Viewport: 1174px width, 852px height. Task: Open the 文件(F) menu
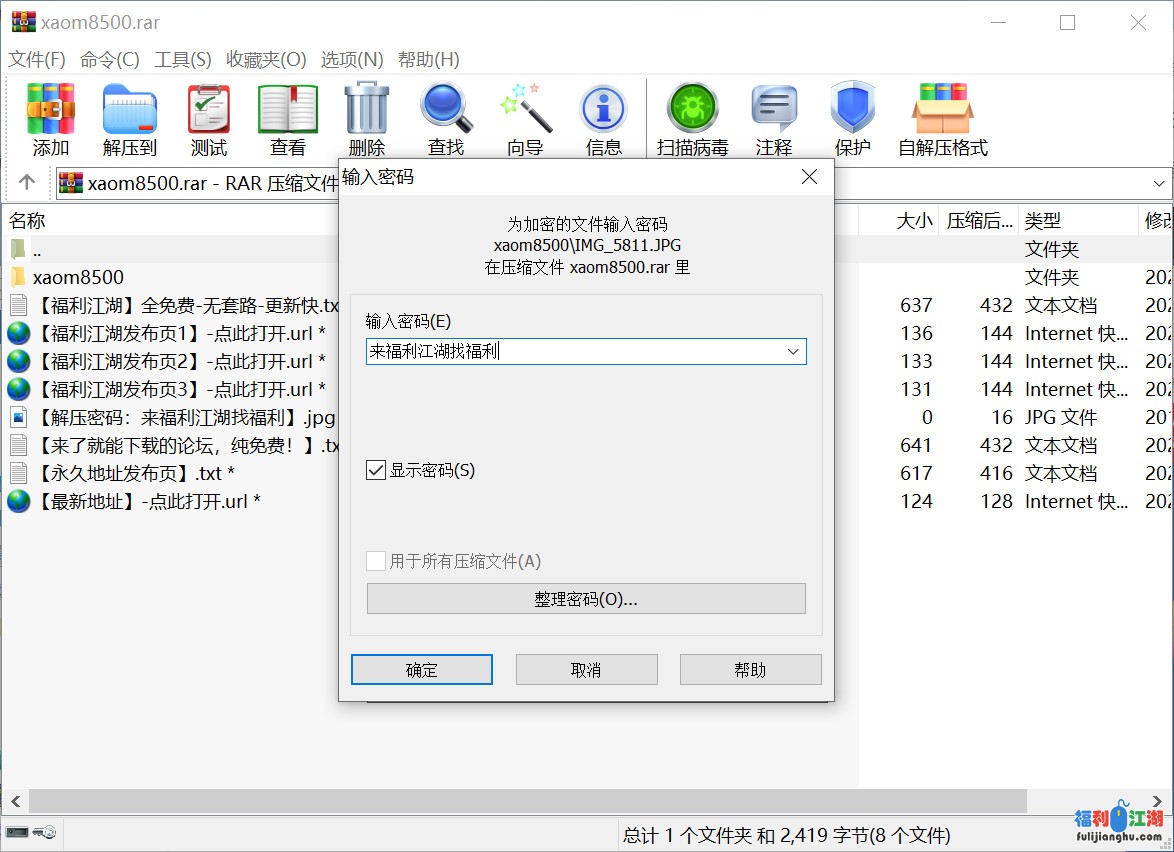click(37, 60)
